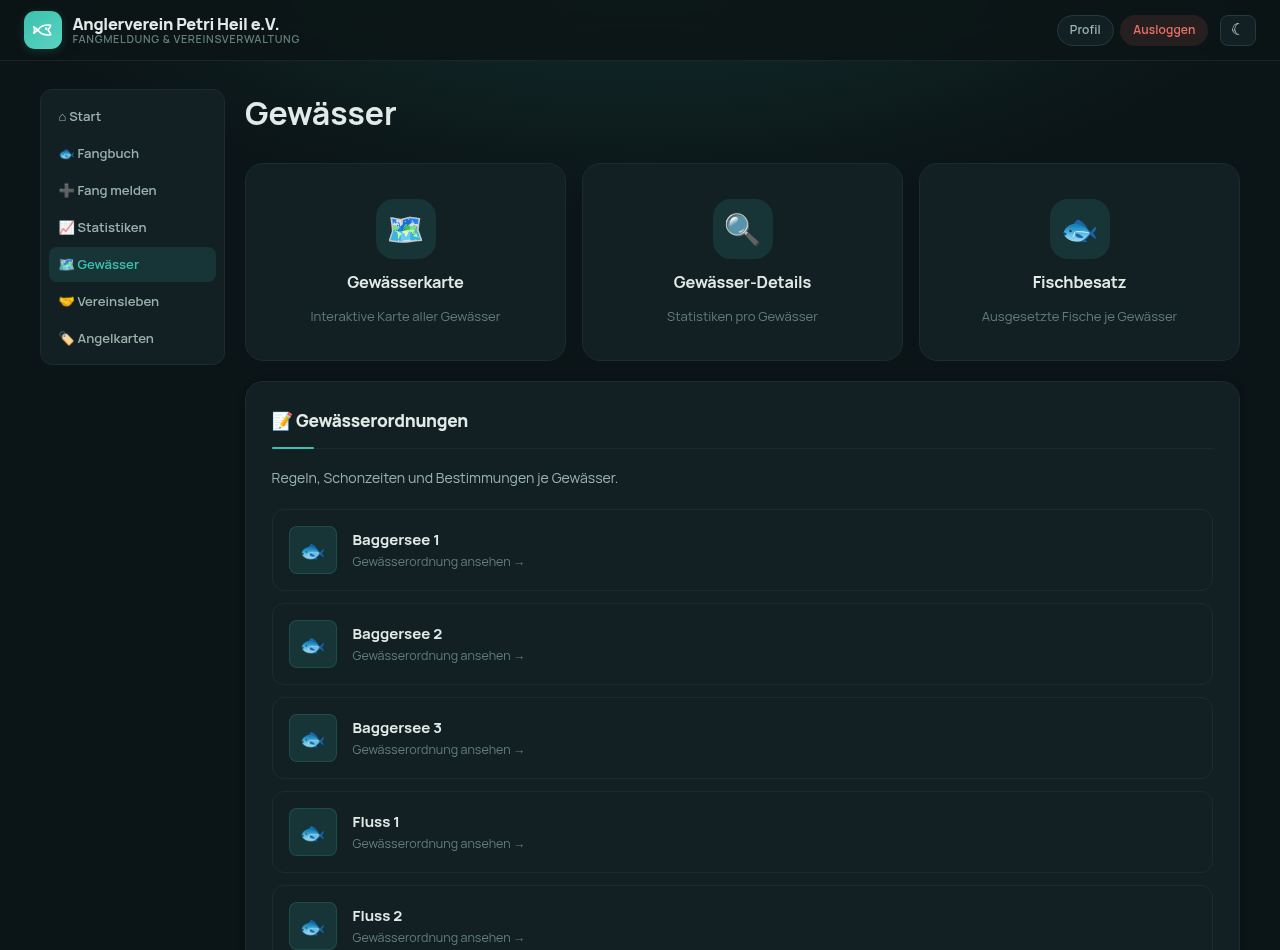Select Fang melden in the sidebar
Image resolution: width=1280 pixels, height=950 pixels.
[132, 191]
